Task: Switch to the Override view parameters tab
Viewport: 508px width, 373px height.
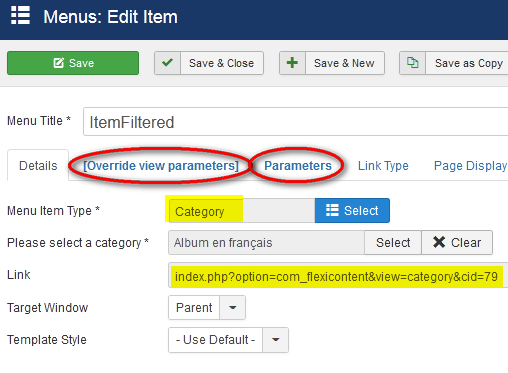Action: (161, 166)
